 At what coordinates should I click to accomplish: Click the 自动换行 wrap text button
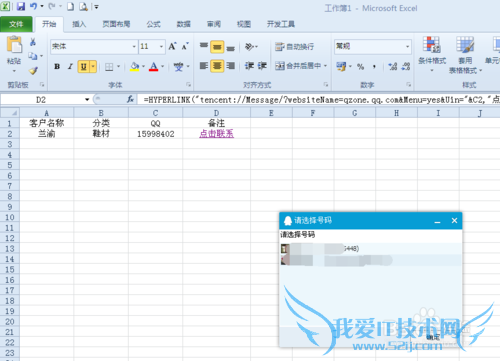pyautogui.click(x=294, y=47)
